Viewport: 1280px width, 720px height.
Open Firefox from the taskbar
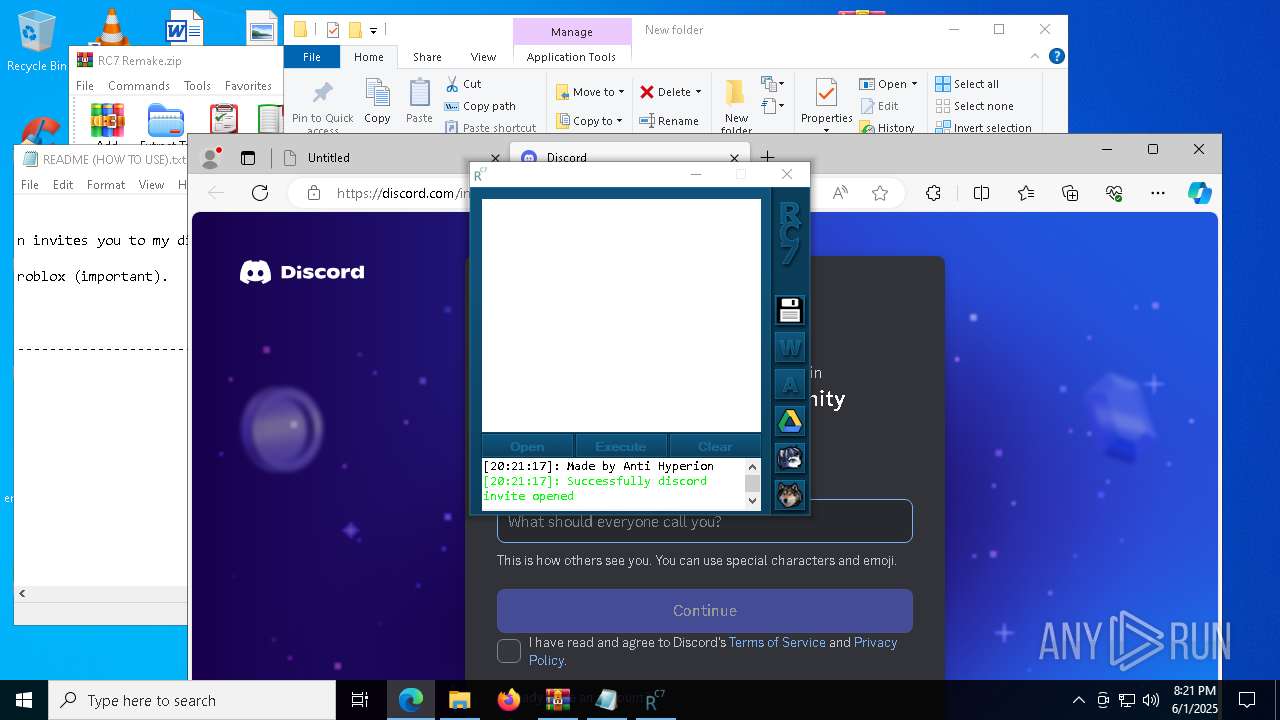coord(508,700)
